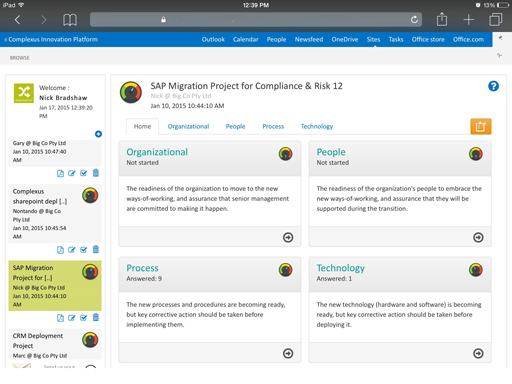Open the Technology card heading

(341, 268)
